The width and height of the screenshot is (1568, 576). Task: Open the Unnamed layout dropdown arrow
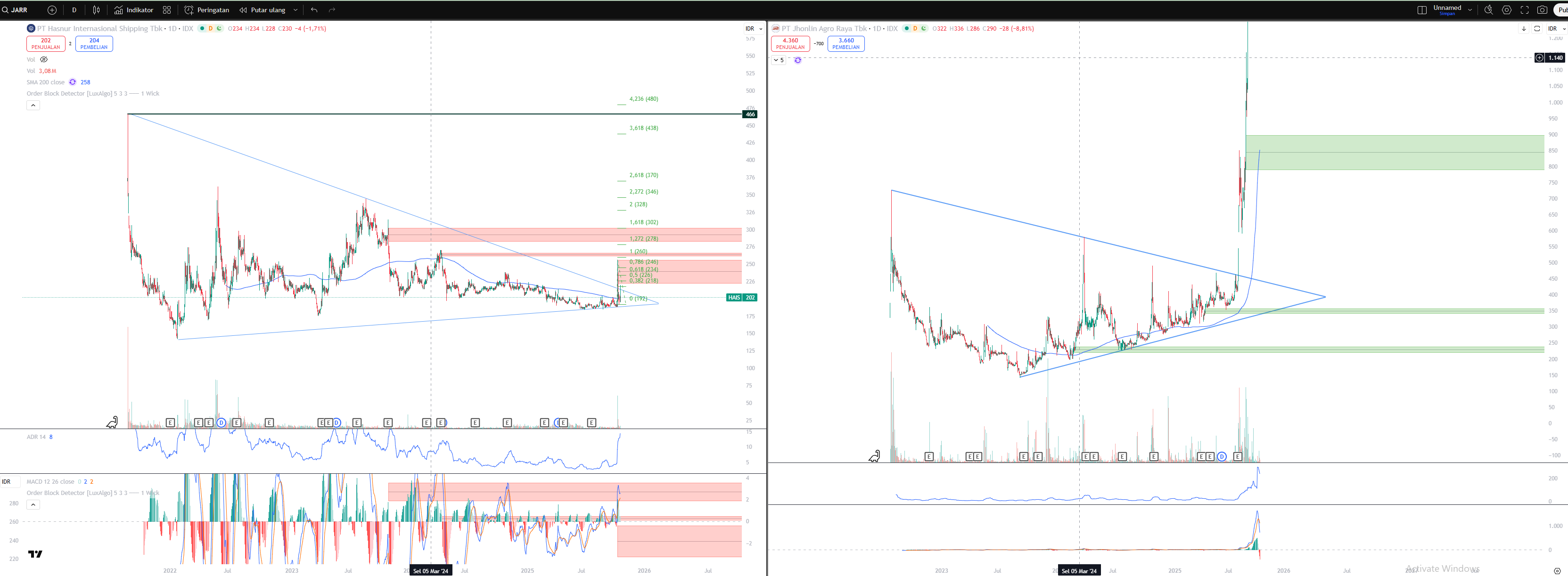click(x=1469, y=10)
